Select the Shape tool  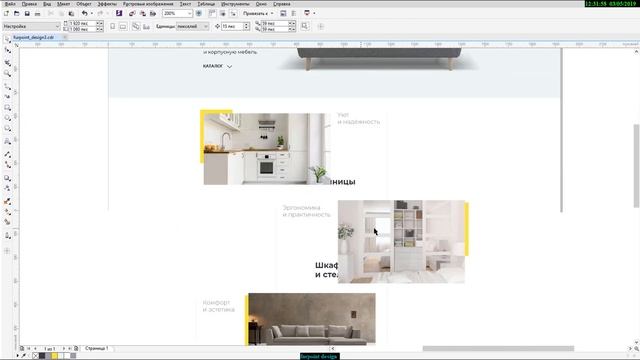click(x=7, y=51)
